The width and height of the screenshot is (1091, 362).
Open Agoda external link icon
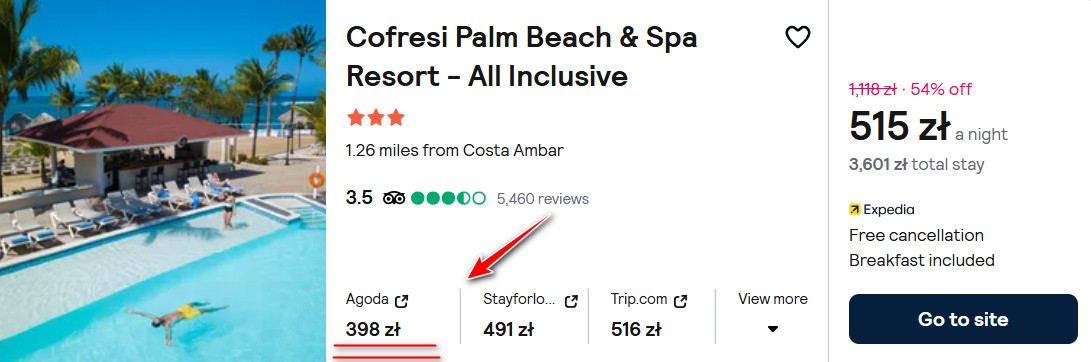tap(401, 301)
